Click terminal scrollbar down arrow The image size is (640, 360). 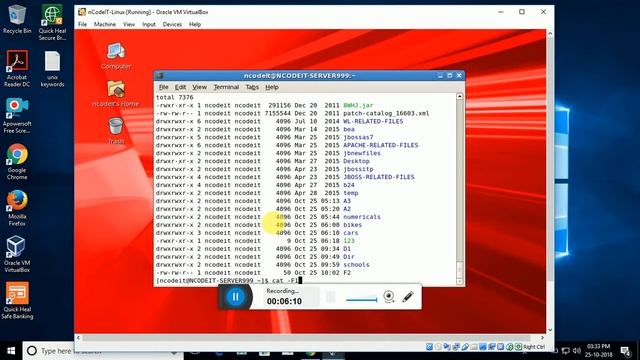tap(460, 281)
